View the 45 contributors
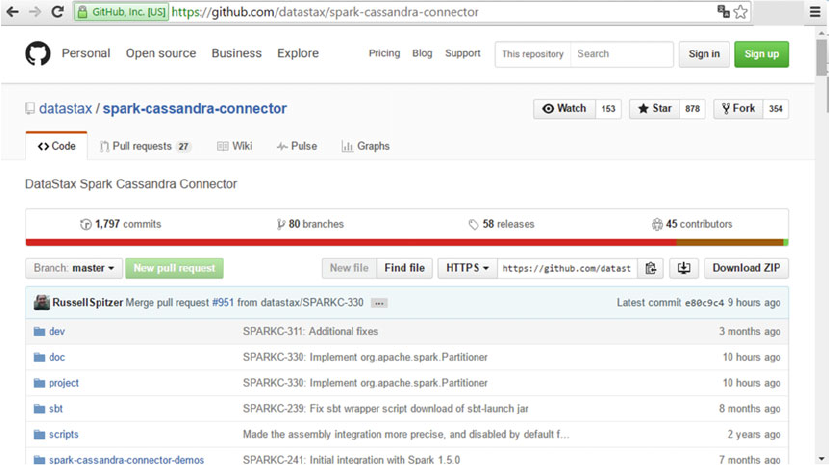The width and height of the screenshot is (830, 465). coord(692,224)
